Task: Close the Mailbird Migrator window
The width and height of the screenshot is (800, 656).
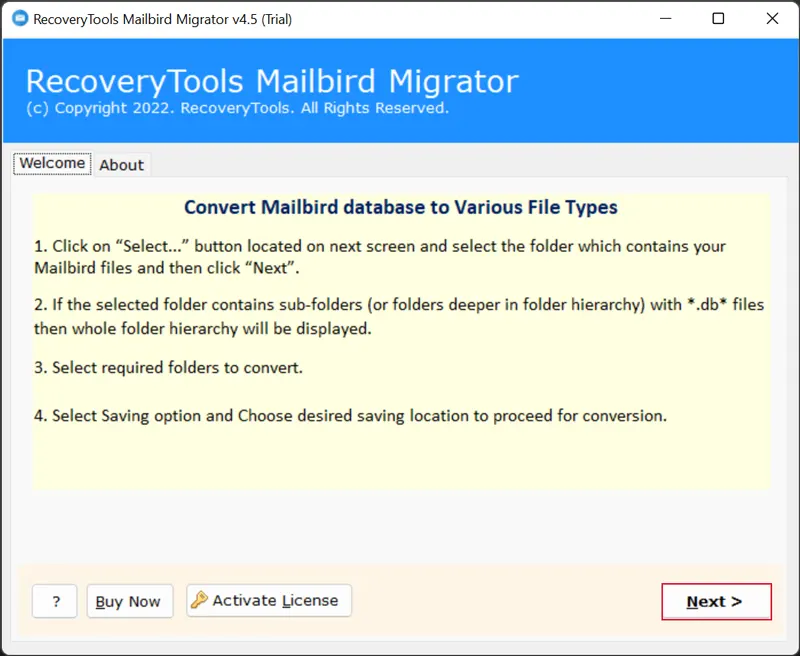Action: point(772,19)
